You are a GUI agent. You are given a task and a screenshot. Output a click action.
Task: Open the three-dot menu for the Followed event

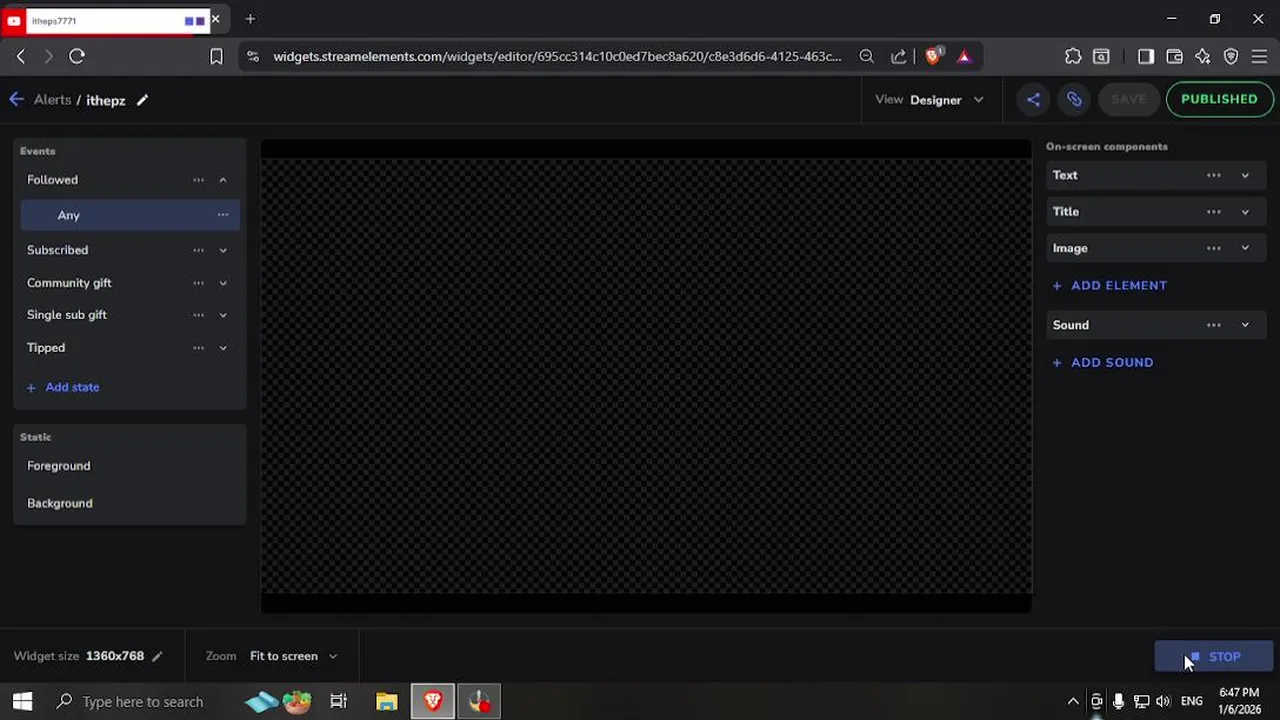[198, 180]
